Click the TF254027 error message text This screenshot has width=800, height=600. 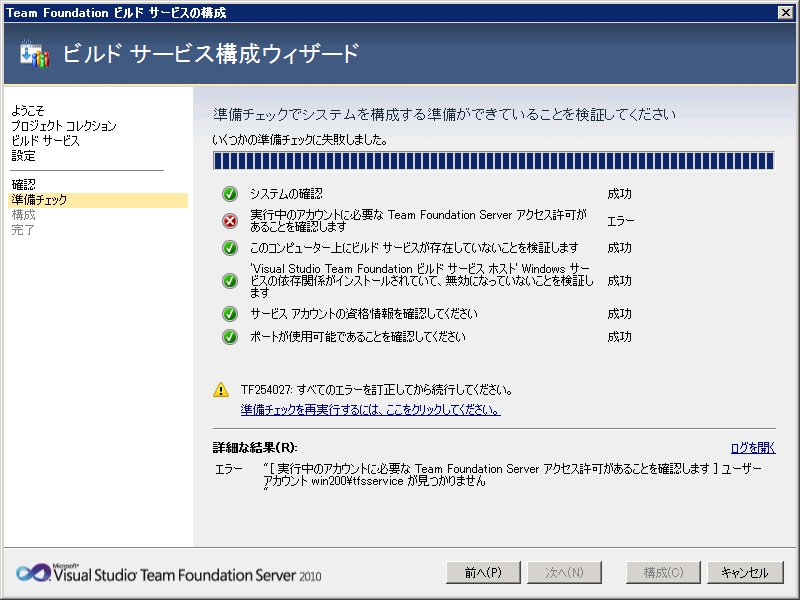377,390
